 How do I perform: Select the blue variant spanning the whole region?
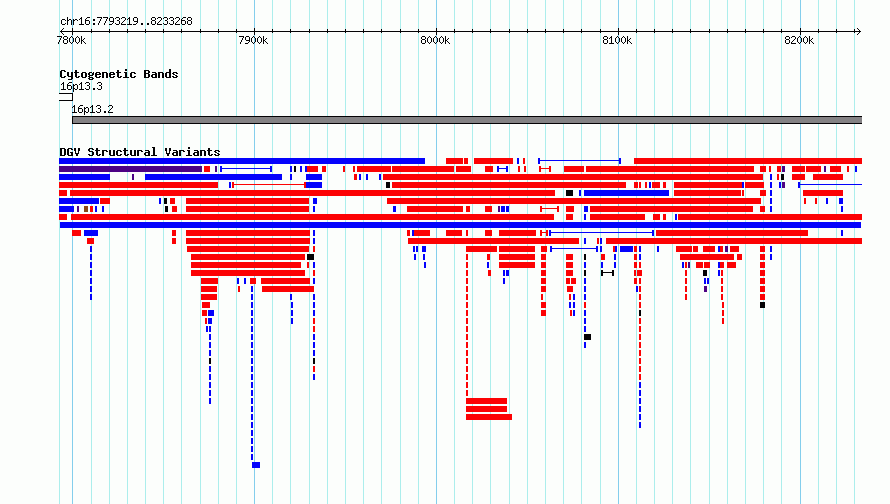(x=460, y=225)
